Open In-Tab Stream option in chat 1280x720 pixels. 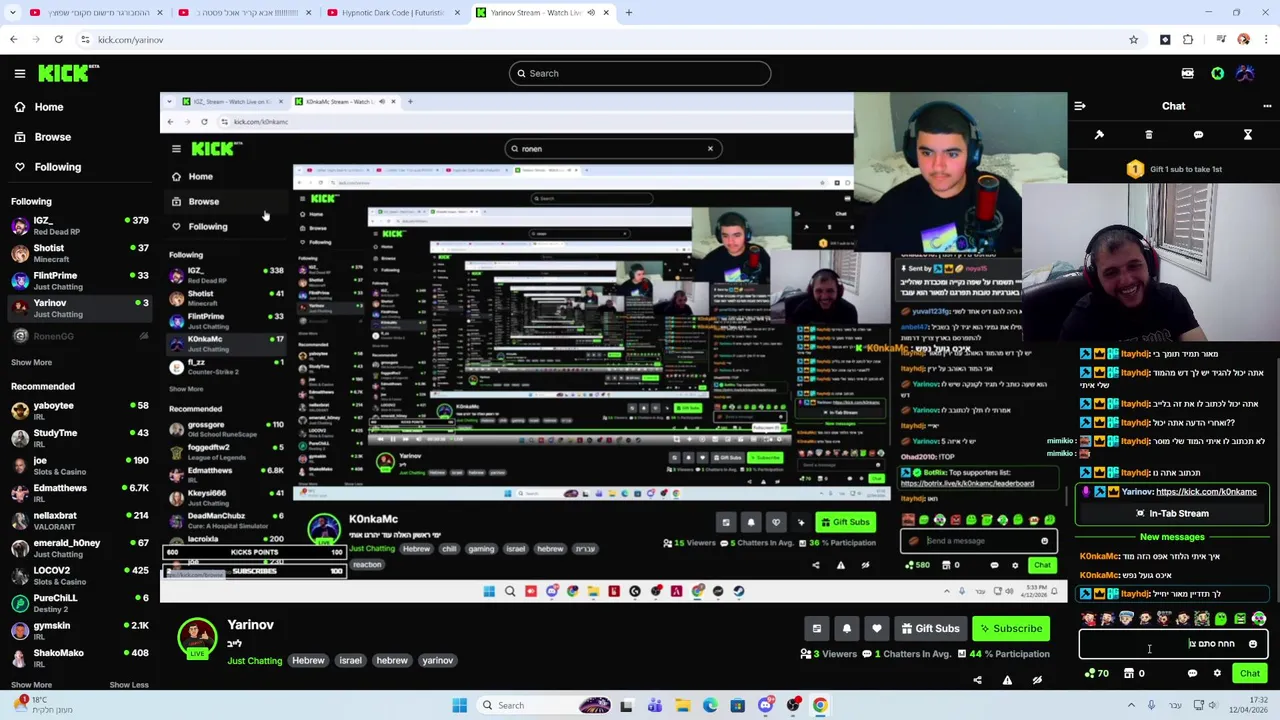[x=1172, y=514]
